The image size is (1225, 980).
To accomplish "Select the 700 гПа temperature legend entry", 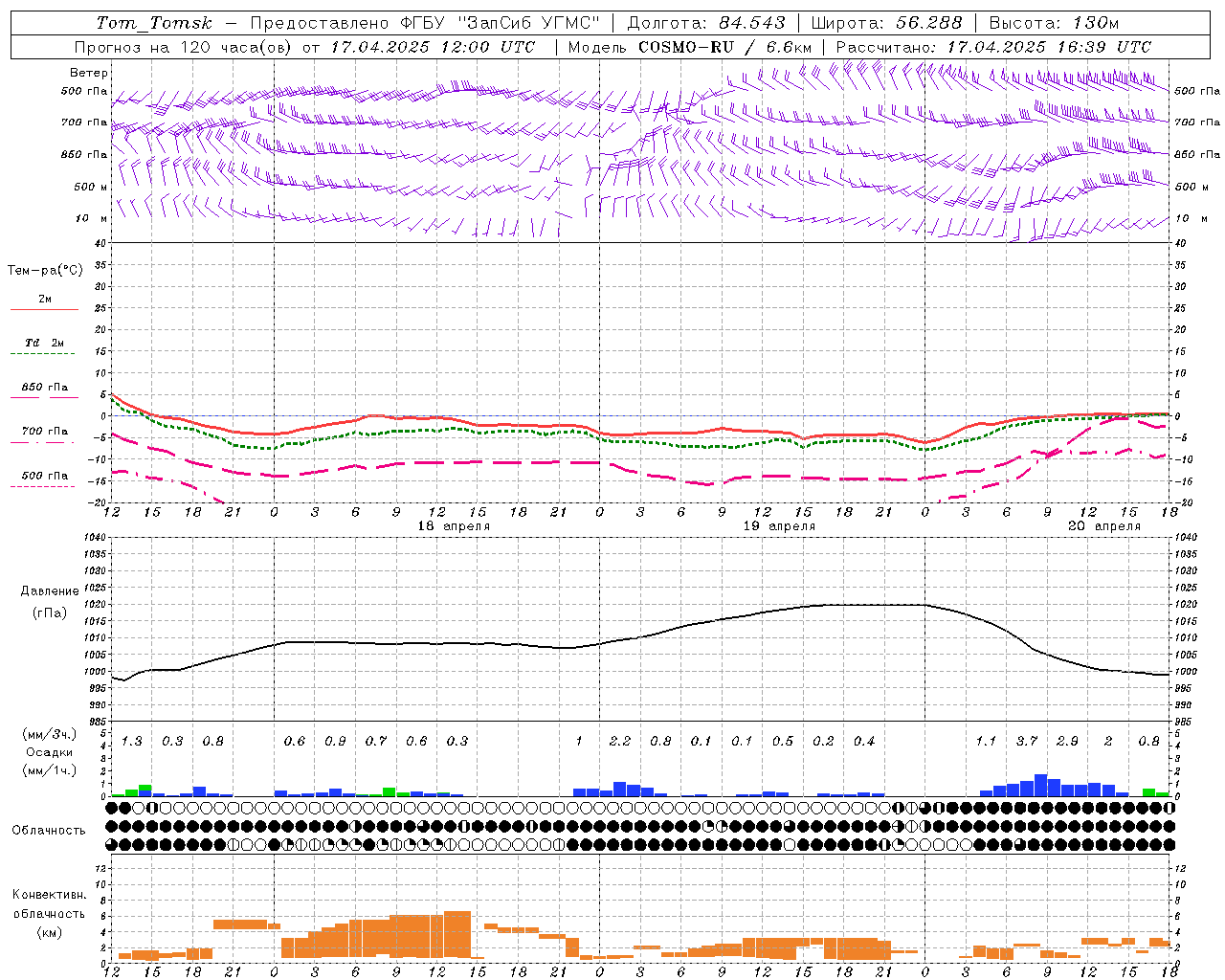I will [x=45, y=434].
